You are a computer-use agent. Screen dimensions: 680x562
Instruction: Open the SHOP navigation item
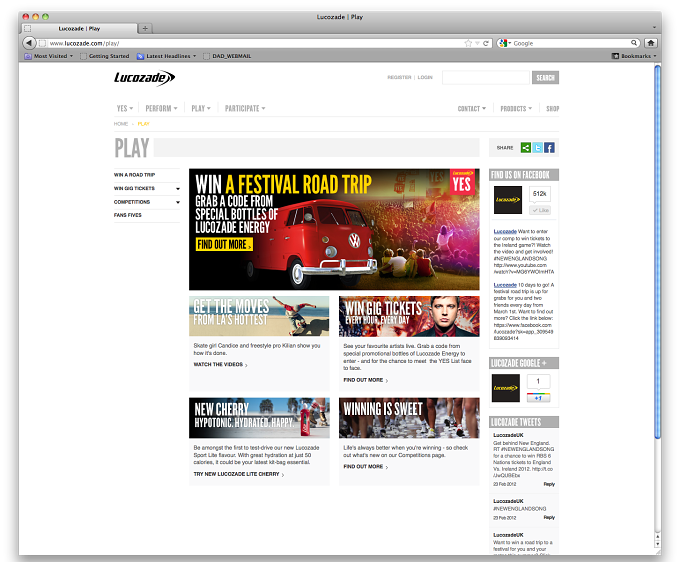point(552,108)
